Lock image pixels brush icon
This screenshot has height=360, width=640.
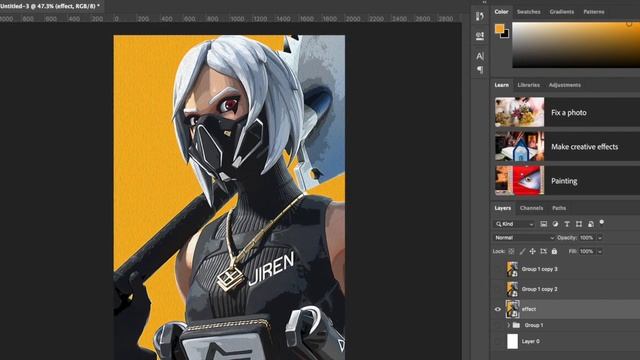point(522,251)
